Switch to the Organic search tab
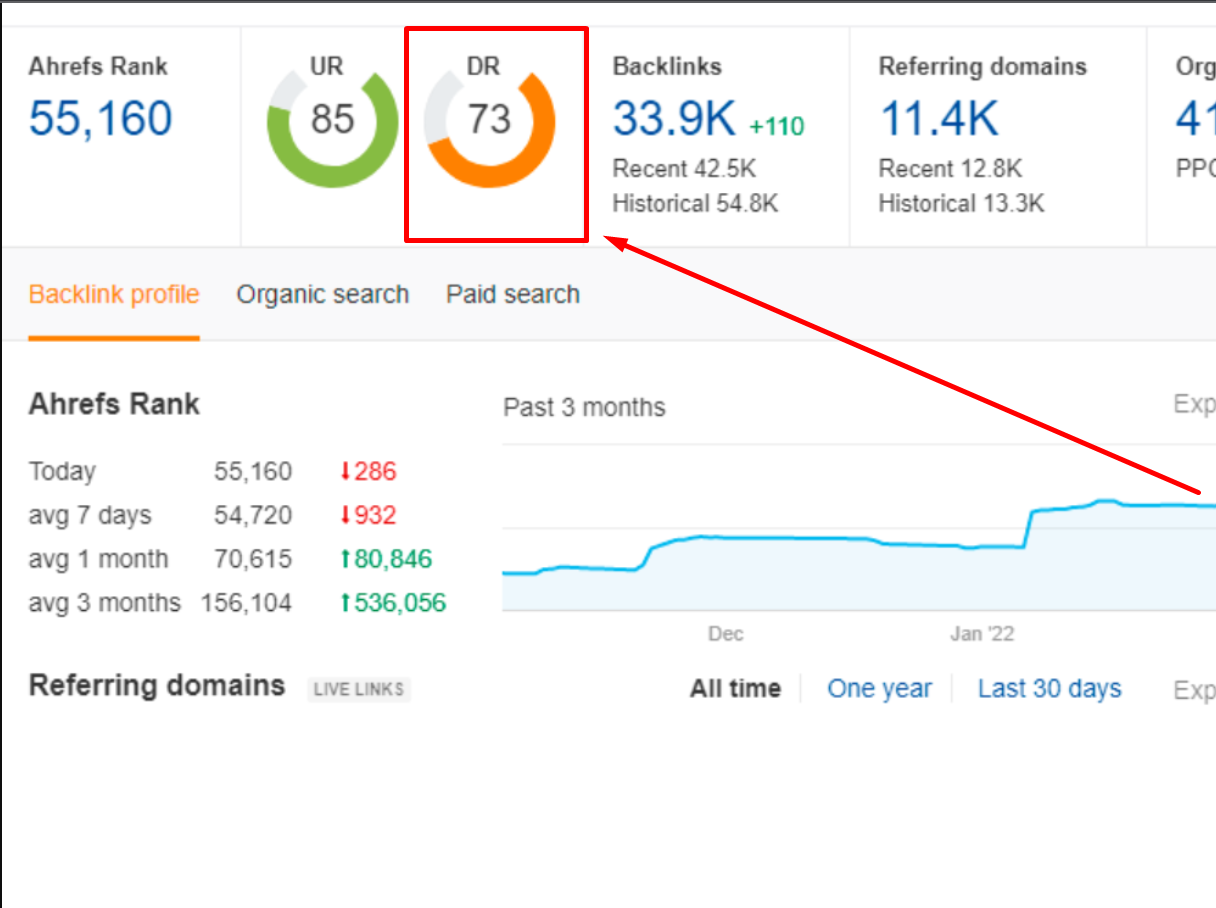Viewport: 1216px width, 908px height. [322, 294]
